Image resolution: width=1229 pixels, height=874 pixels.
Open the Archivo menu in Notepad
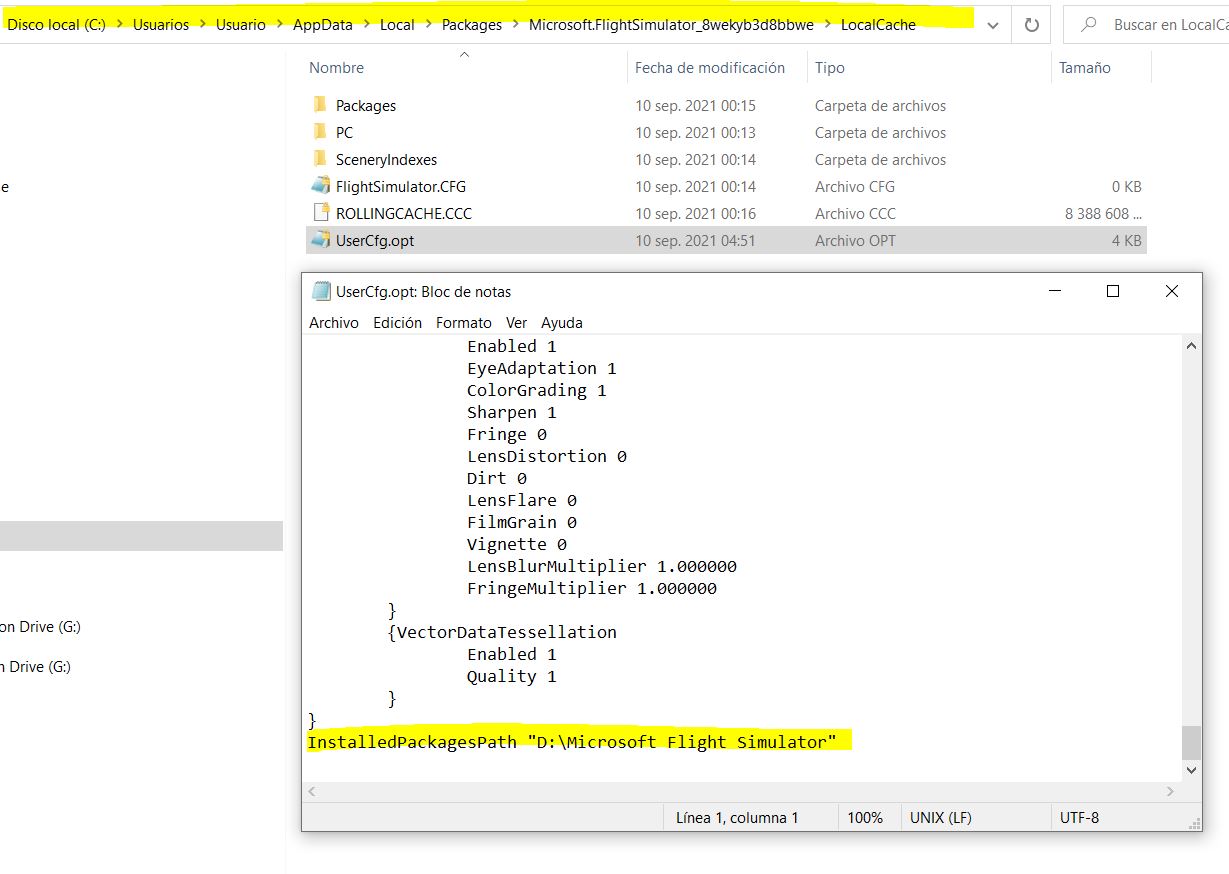pos(334,323)
